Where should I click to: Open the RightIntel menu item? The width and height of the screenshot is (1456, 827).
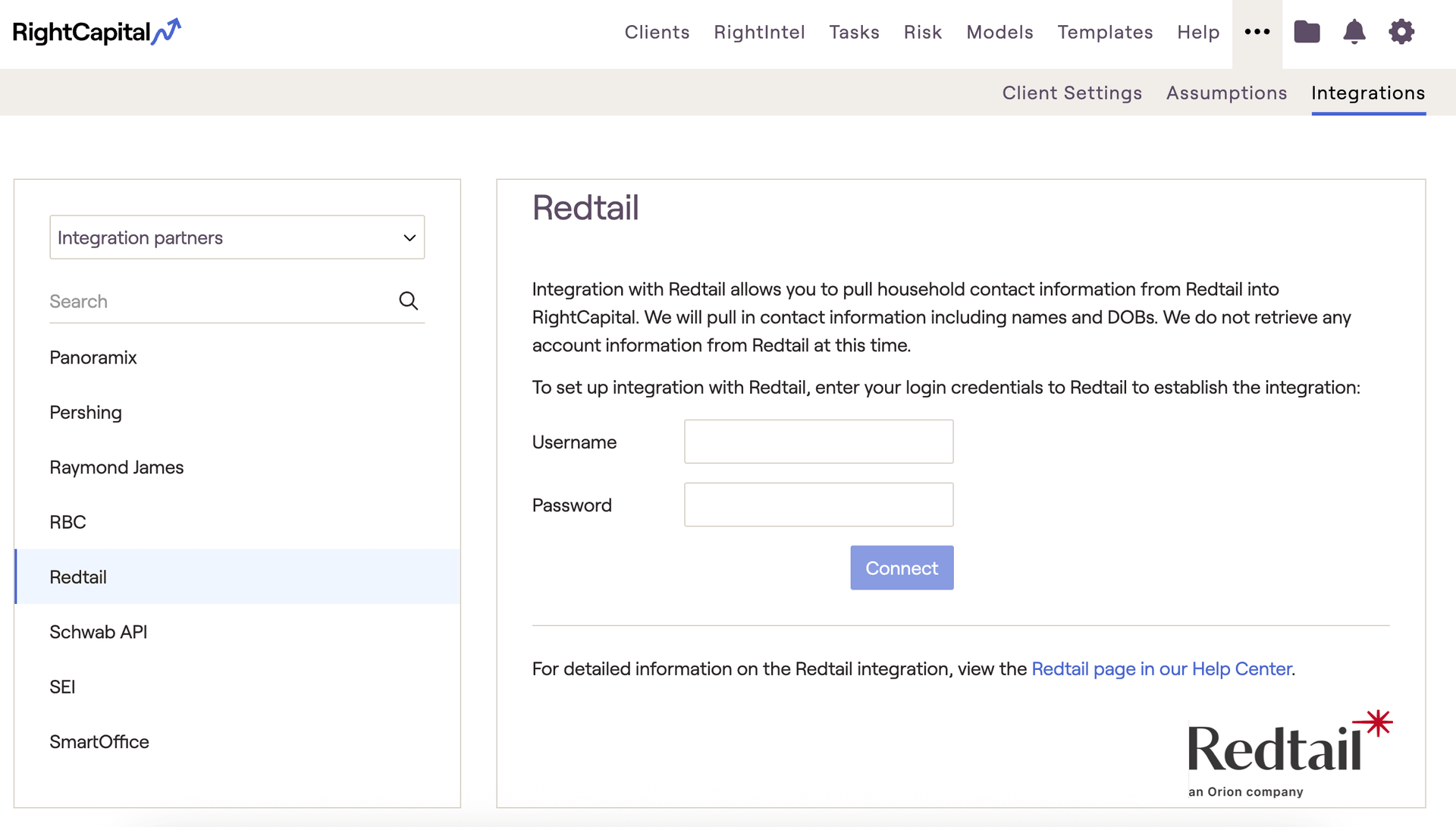coord(759,32)
